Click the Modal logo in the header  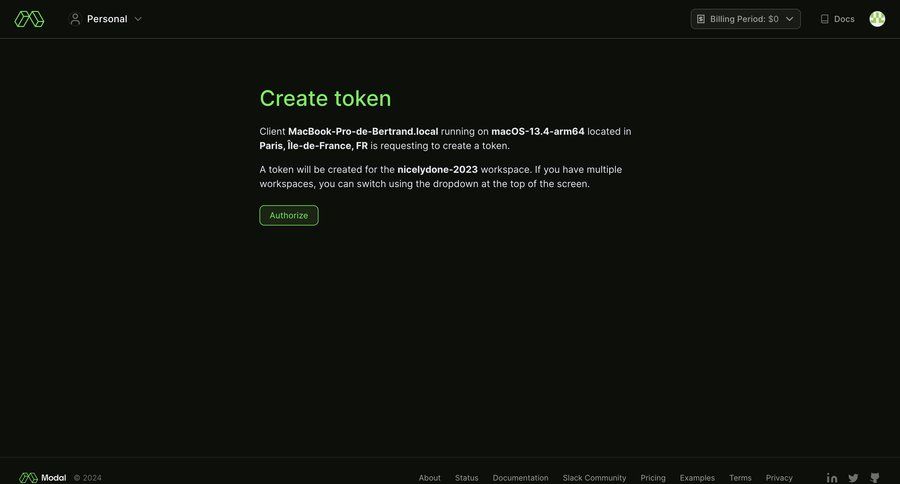click(x=29, y=19)
